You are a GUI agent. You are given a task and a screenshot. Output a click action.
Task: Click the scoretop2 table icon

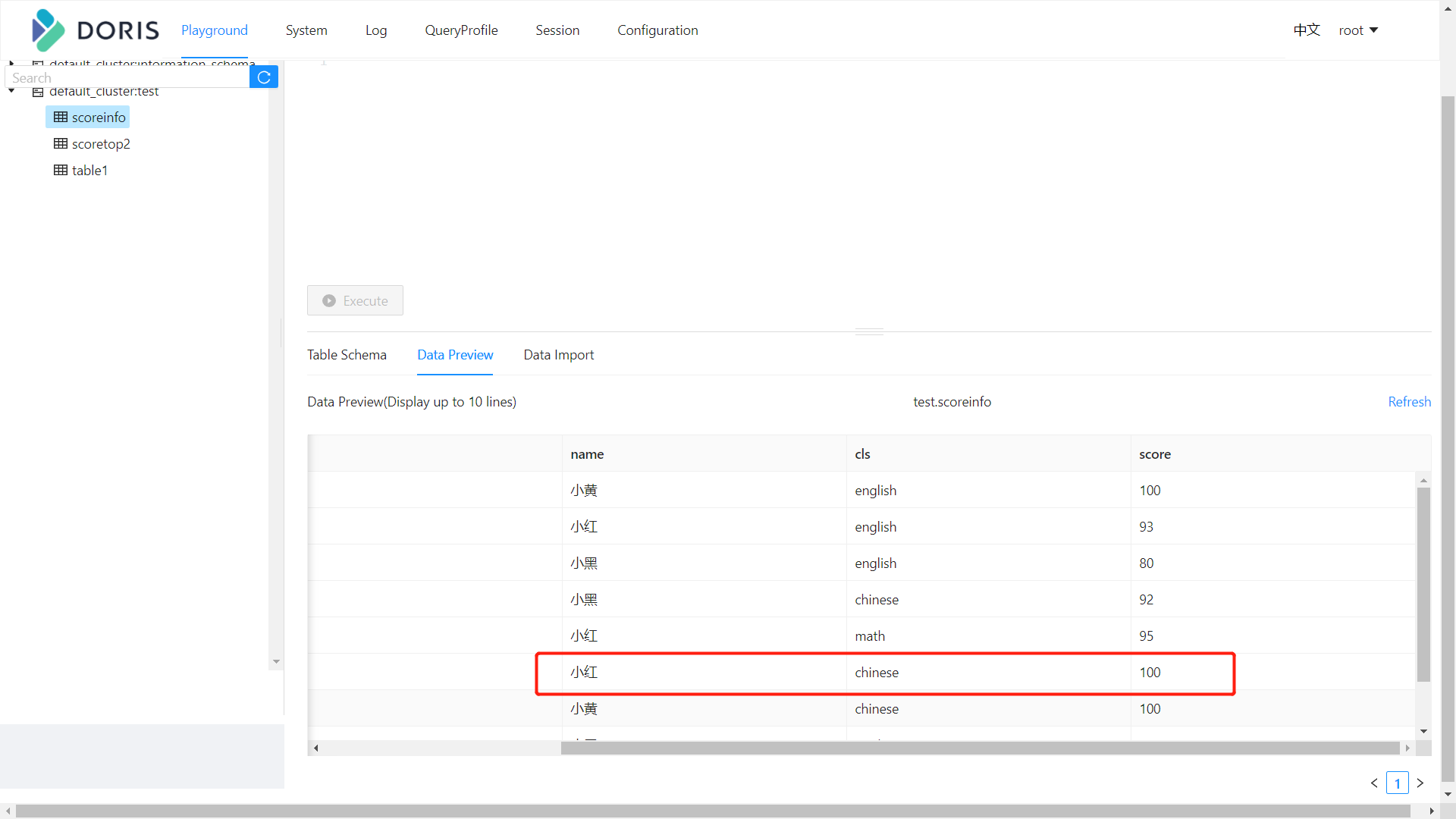point(61,143)
